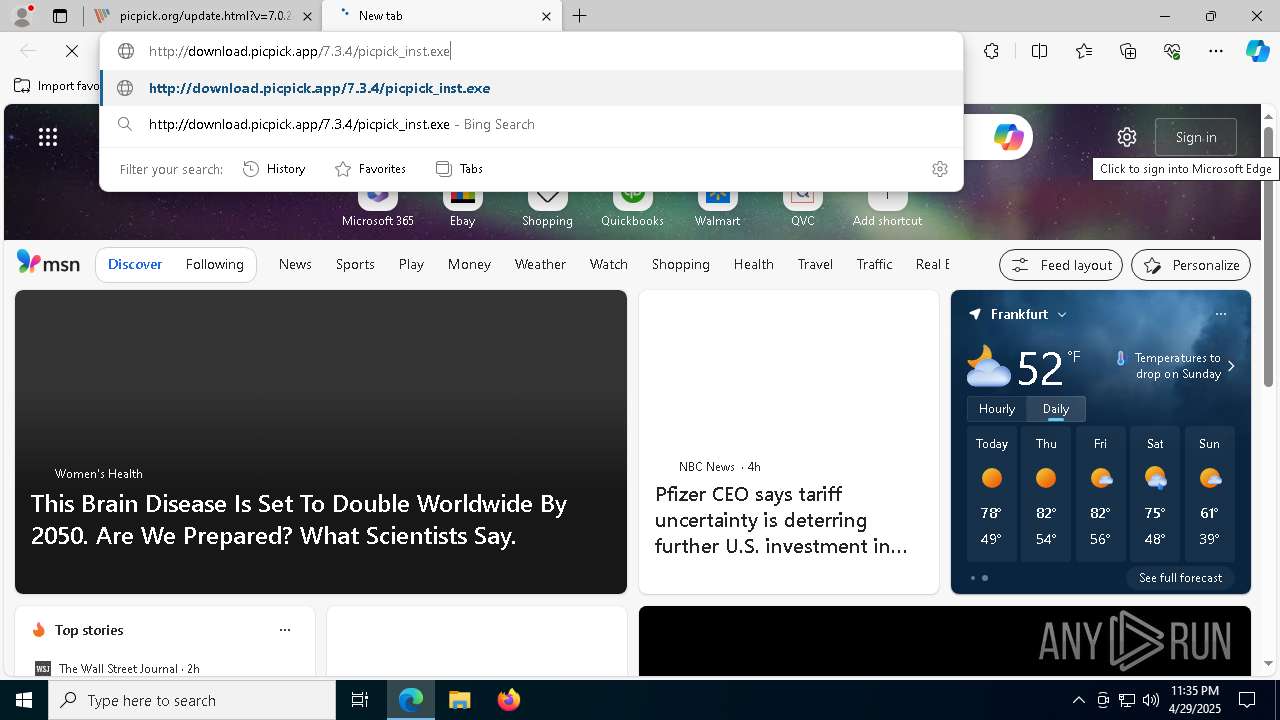This screenshot has height=720, width=1280.
Task: Click the taskbar search box
Action: tap(192, 700)
